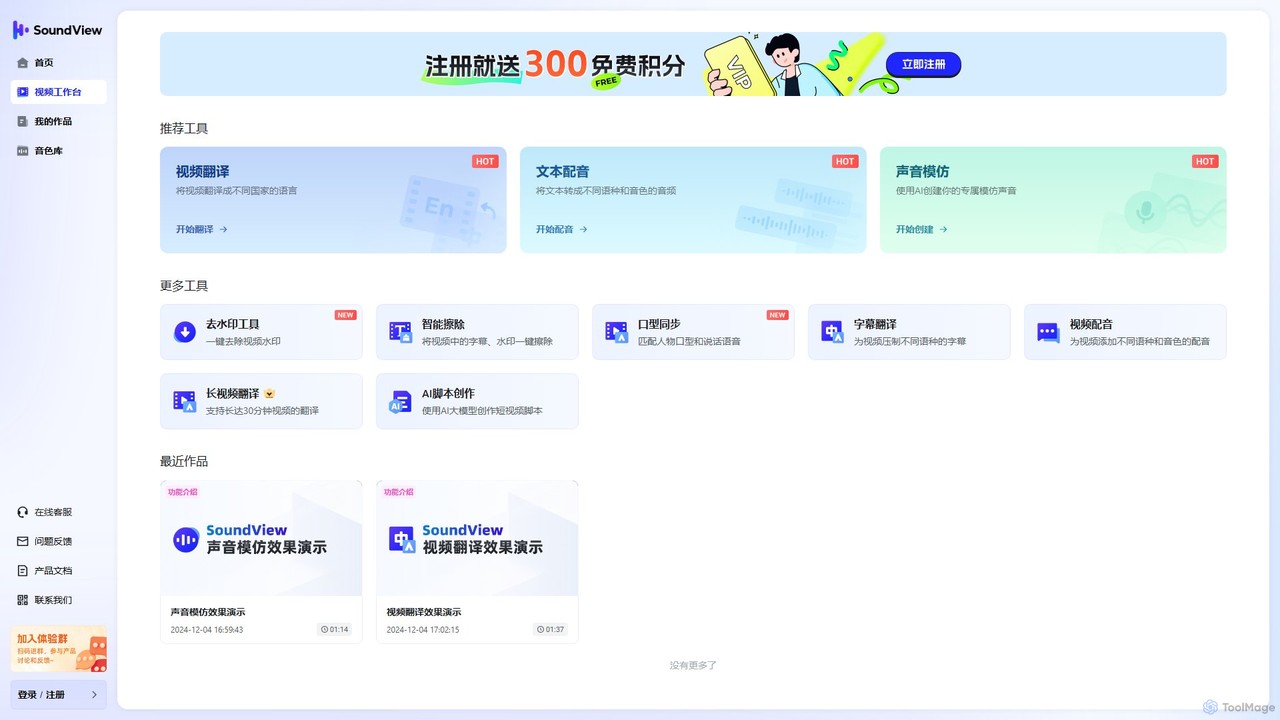The width and height of the screenshot is (1280, 720).
Task: Open the 智能擦除 tool
Action: click(x=477, y=332)
